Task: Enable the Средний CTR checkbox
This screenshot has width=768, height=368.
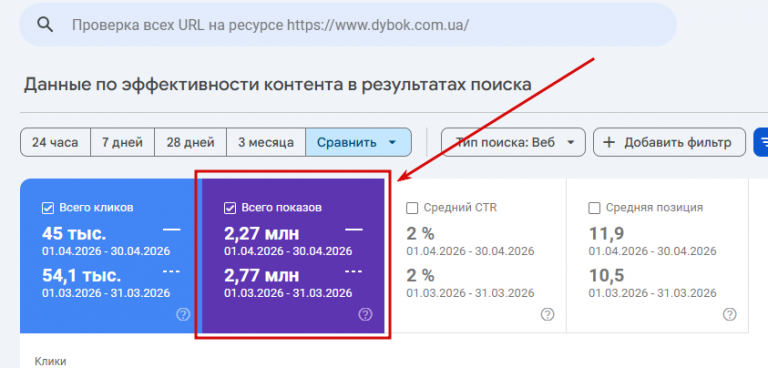Action: (412, 208)
